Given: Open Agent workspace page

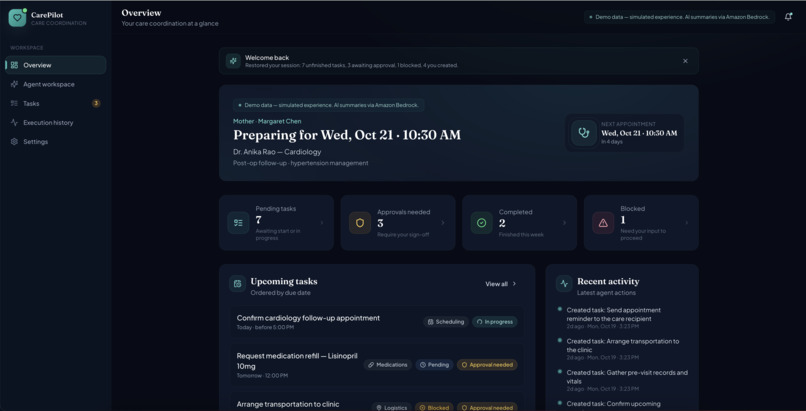Looking at the screenshot, I should point(56,84).
